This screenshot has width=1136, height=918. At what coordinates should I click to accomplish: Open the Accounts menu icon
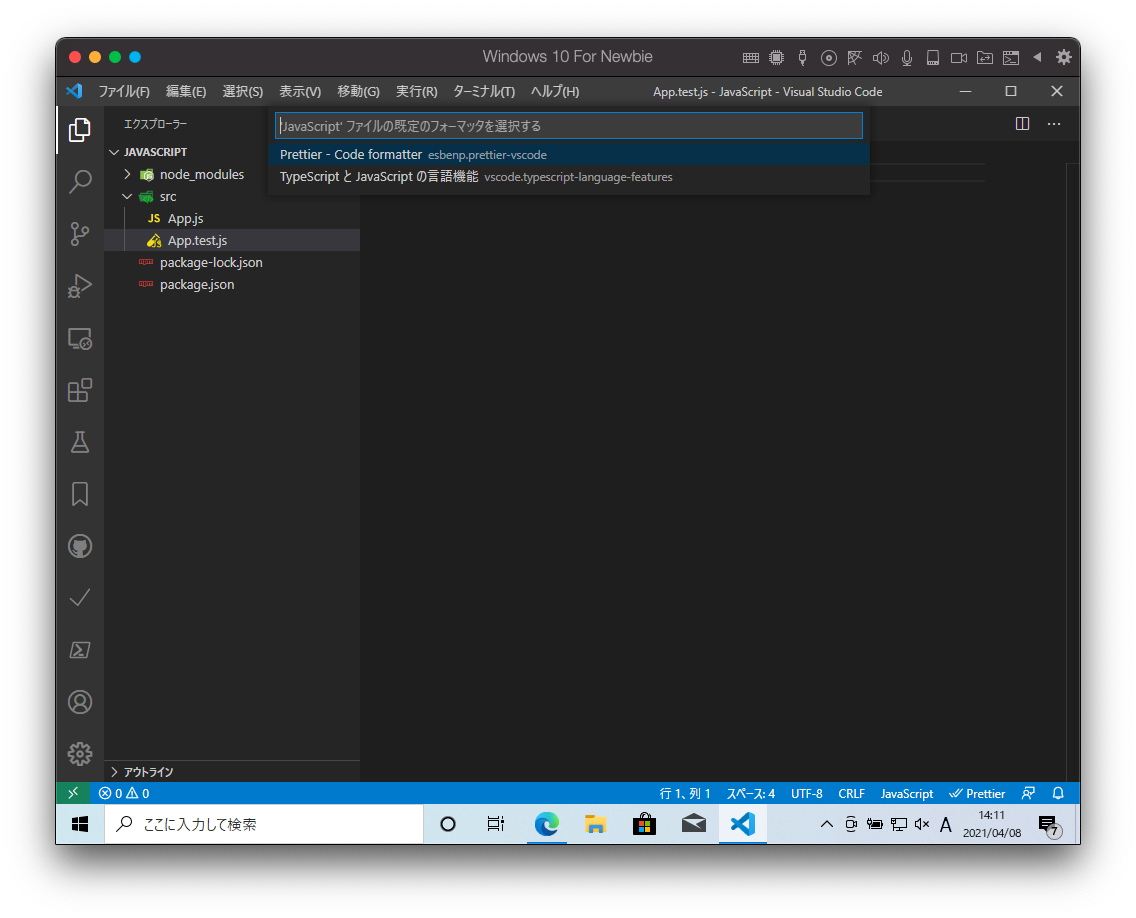80,702
